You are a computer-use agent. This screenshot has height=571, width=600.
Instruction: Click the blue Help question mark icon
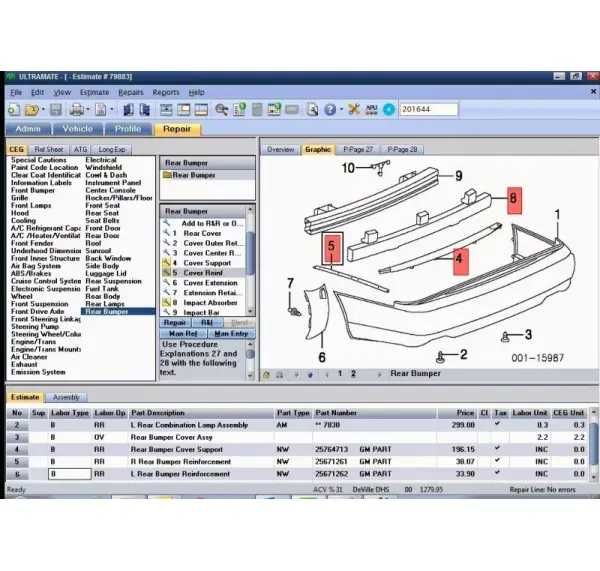tap(330, 110)
